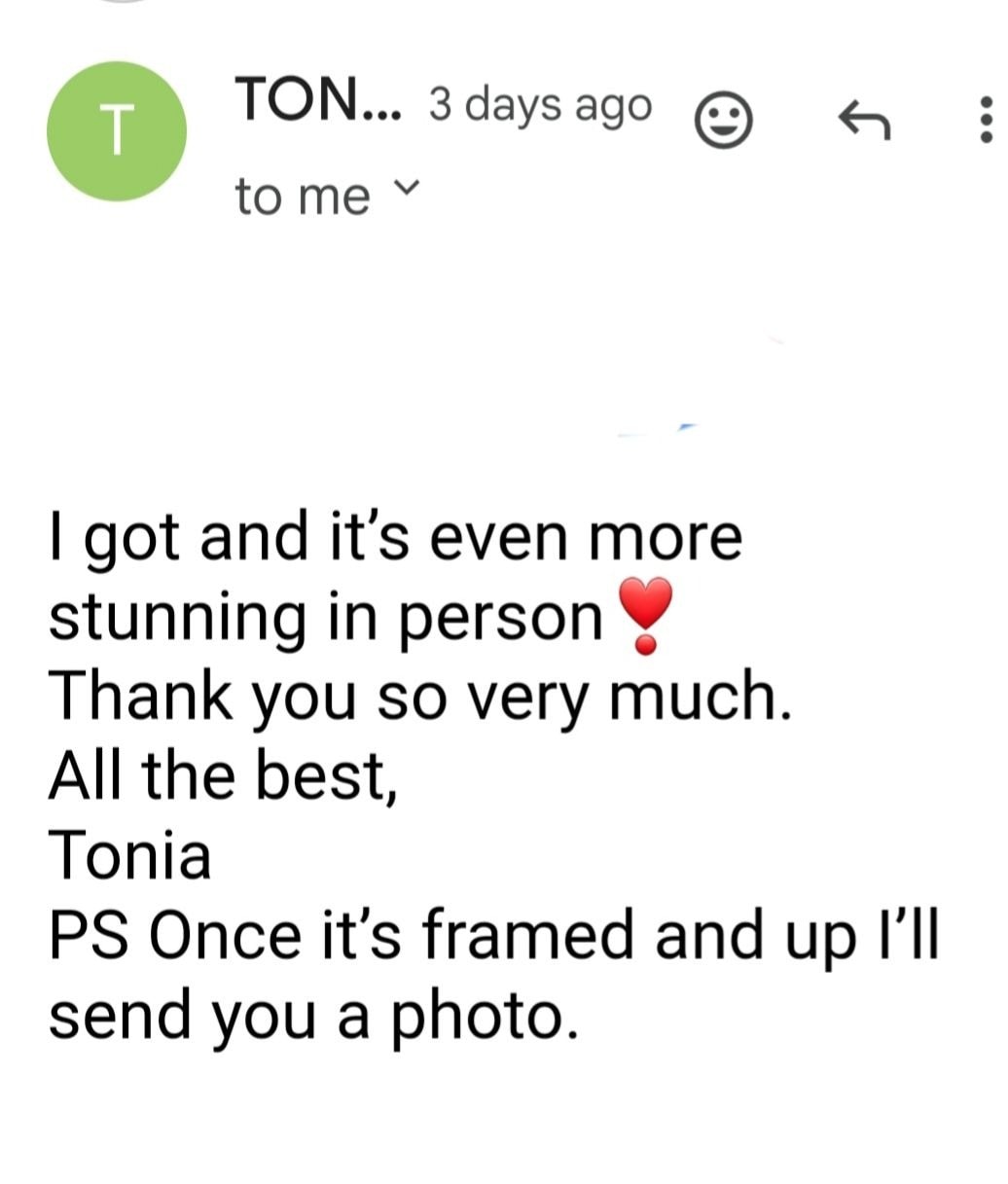Reply to Tonia's email with the arrow
Image resolution: width=1008 pixels, height=1184 pixels.
(x=863, y=120)
